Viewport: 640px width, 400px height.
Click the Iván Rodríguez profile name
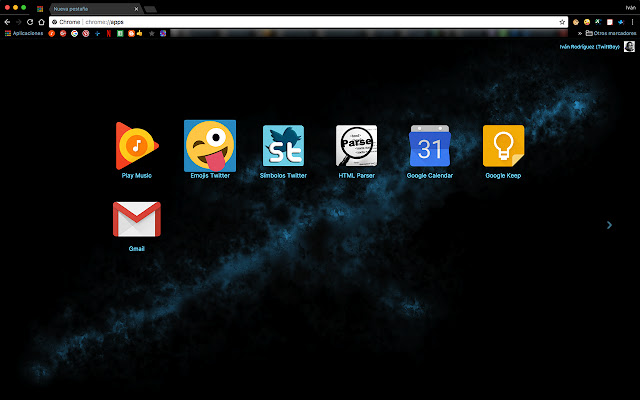(x=589, y=47)
